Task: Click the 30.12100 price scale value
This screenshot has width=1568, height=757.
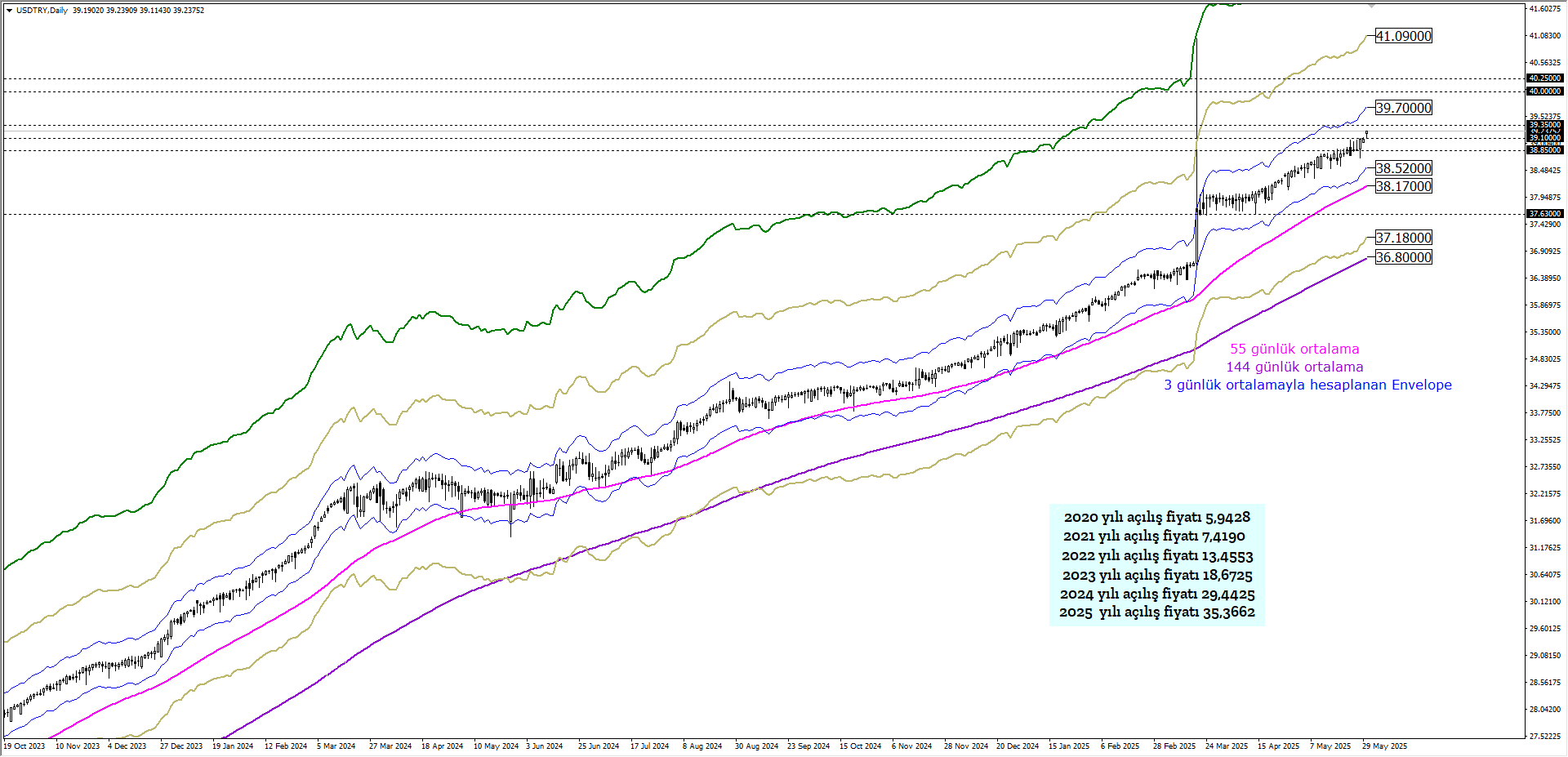Action: [1544, 602]
